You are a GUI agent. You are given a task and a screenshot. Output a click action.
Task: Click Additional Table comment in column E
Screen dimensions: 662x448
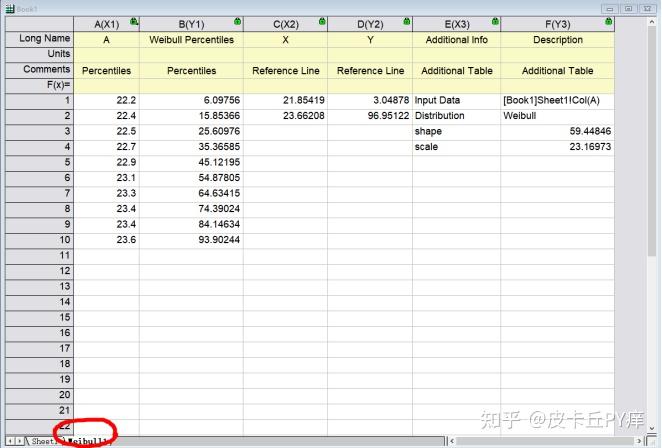(x=456, y=71)
